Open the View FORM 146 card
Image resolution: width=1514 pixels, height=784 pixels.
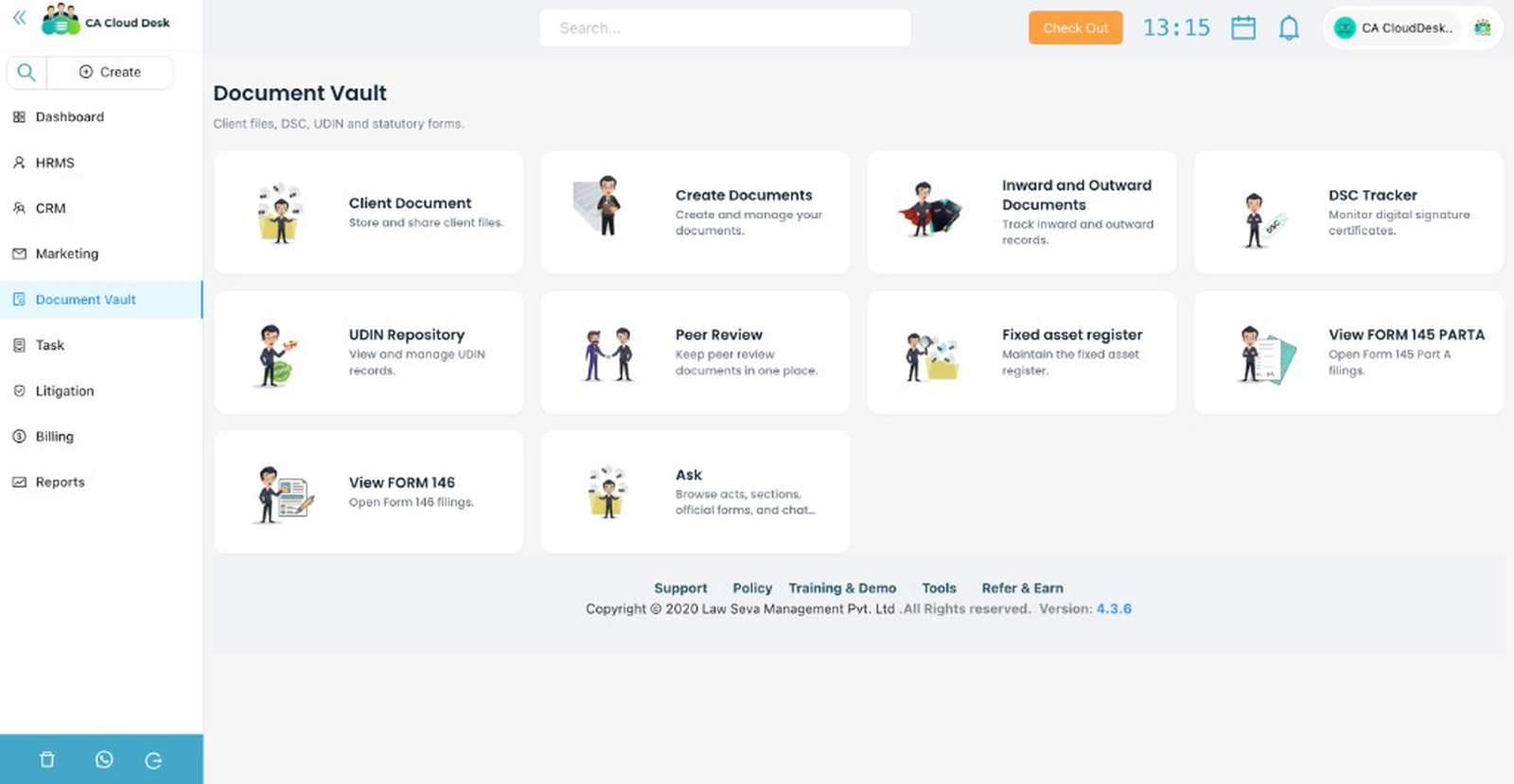tap(369, 492)
